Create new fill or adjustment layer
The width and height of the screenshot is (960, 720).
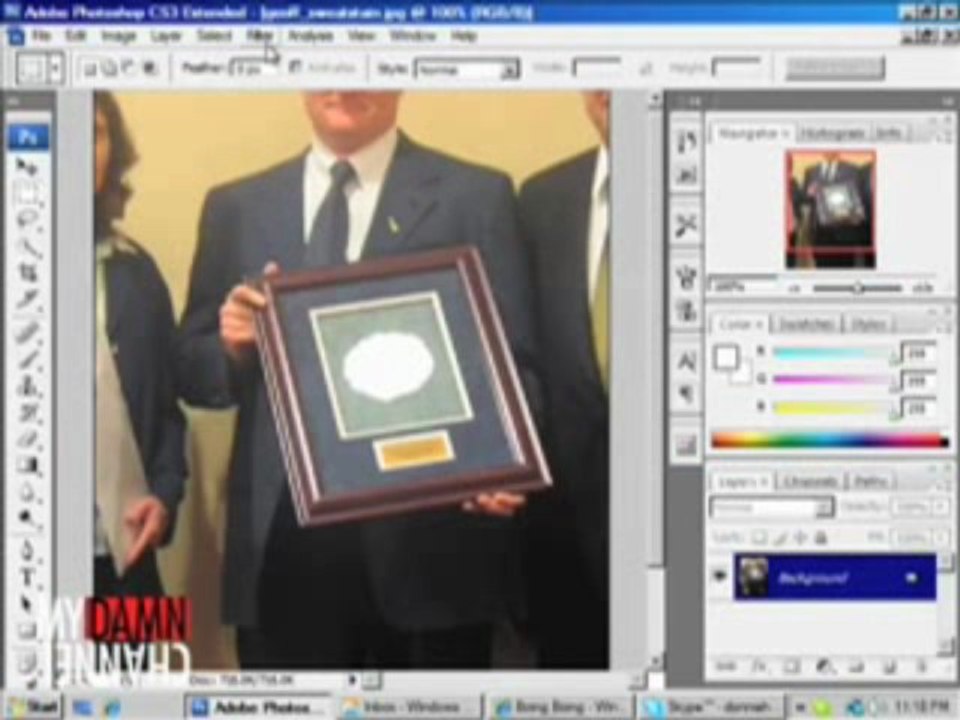(x=824, y=666)
